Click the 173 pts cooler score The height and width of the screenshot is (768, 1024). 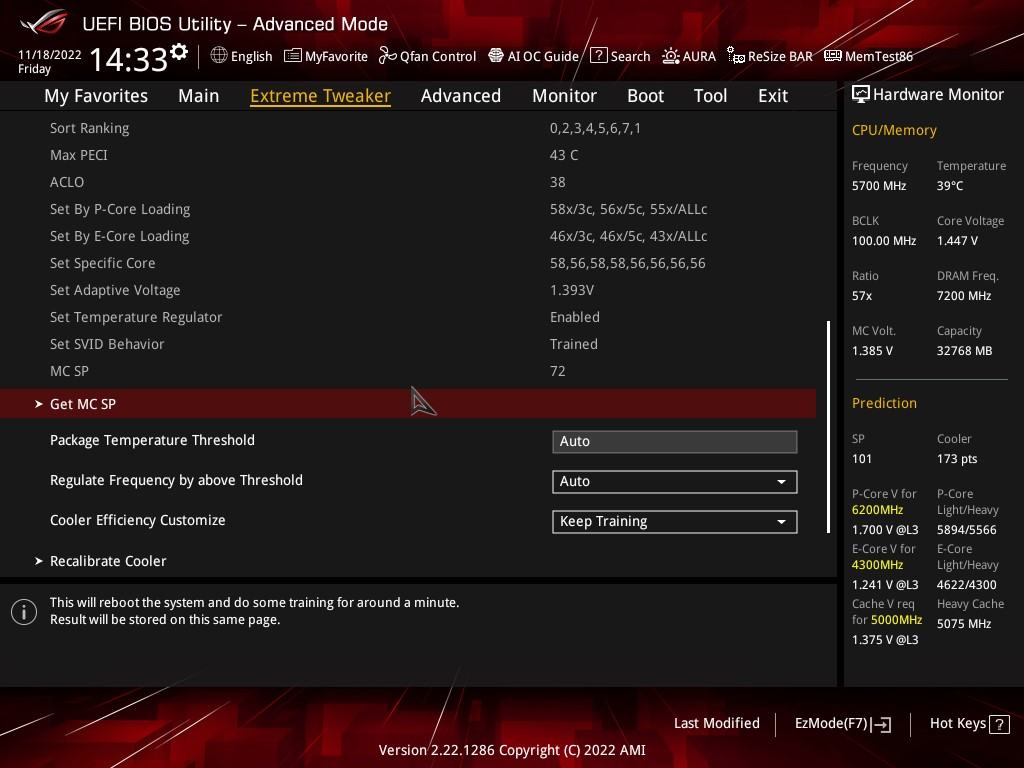(x=957, y=459)
